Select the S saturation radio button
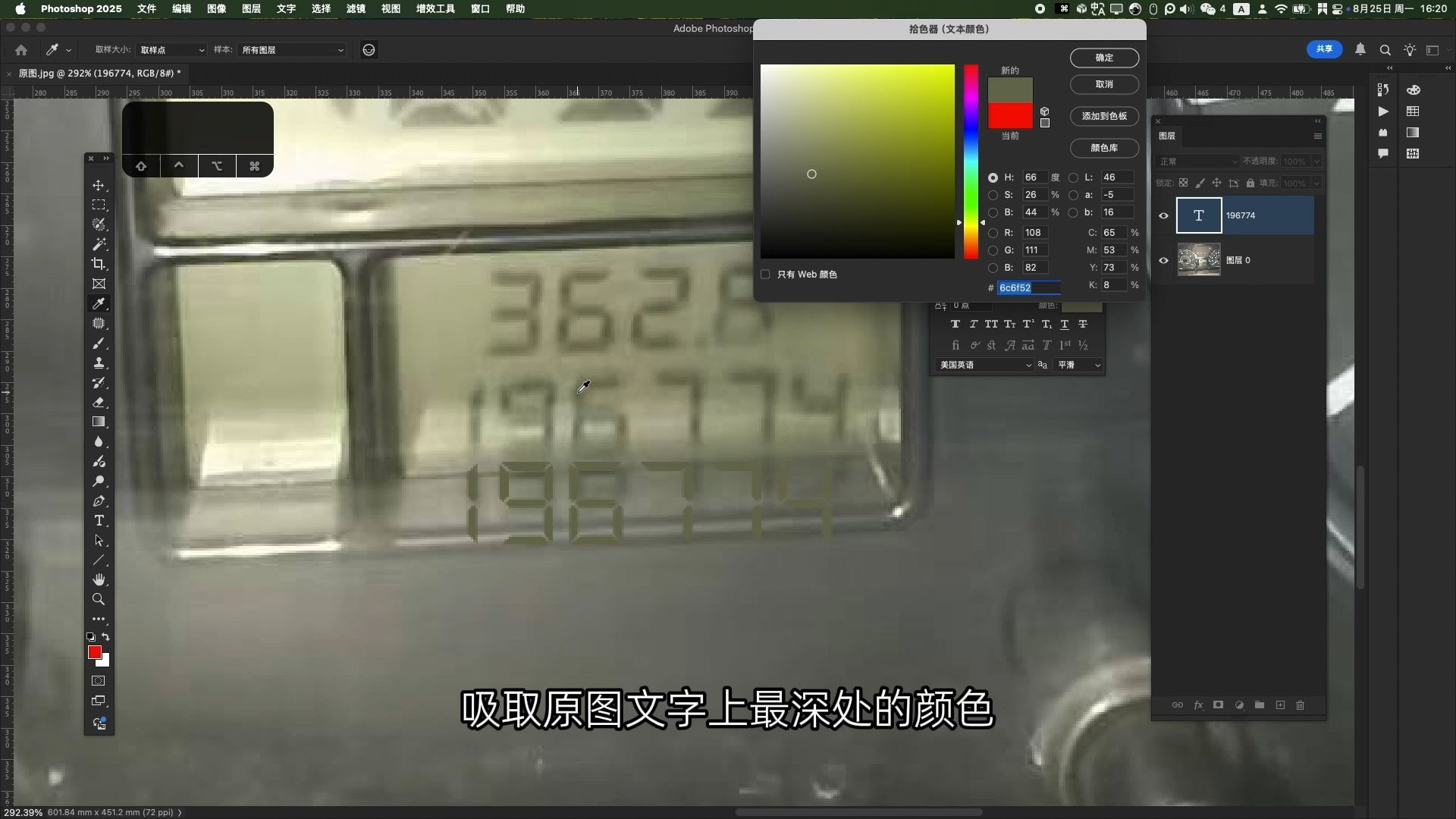The image size is (1456, 819). click(993, 195)
